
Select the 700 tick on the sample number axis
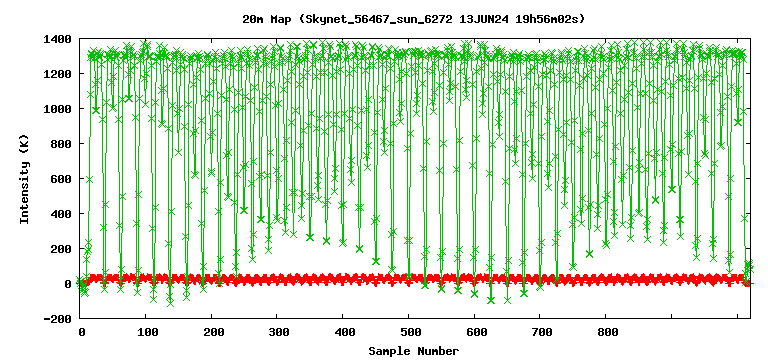click(x=540, y=332)
